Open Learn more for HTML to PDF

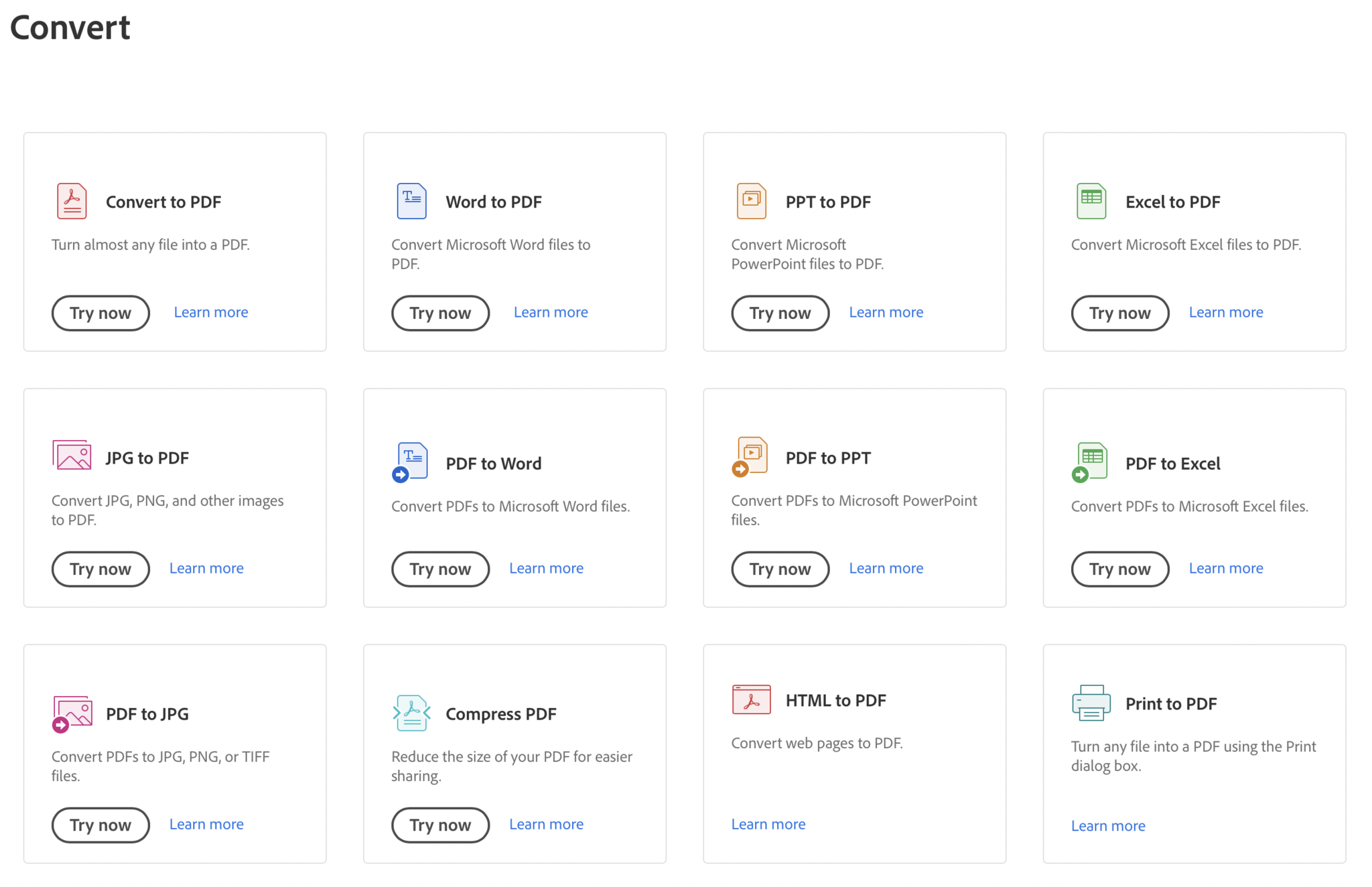click(x=768, y=824)
